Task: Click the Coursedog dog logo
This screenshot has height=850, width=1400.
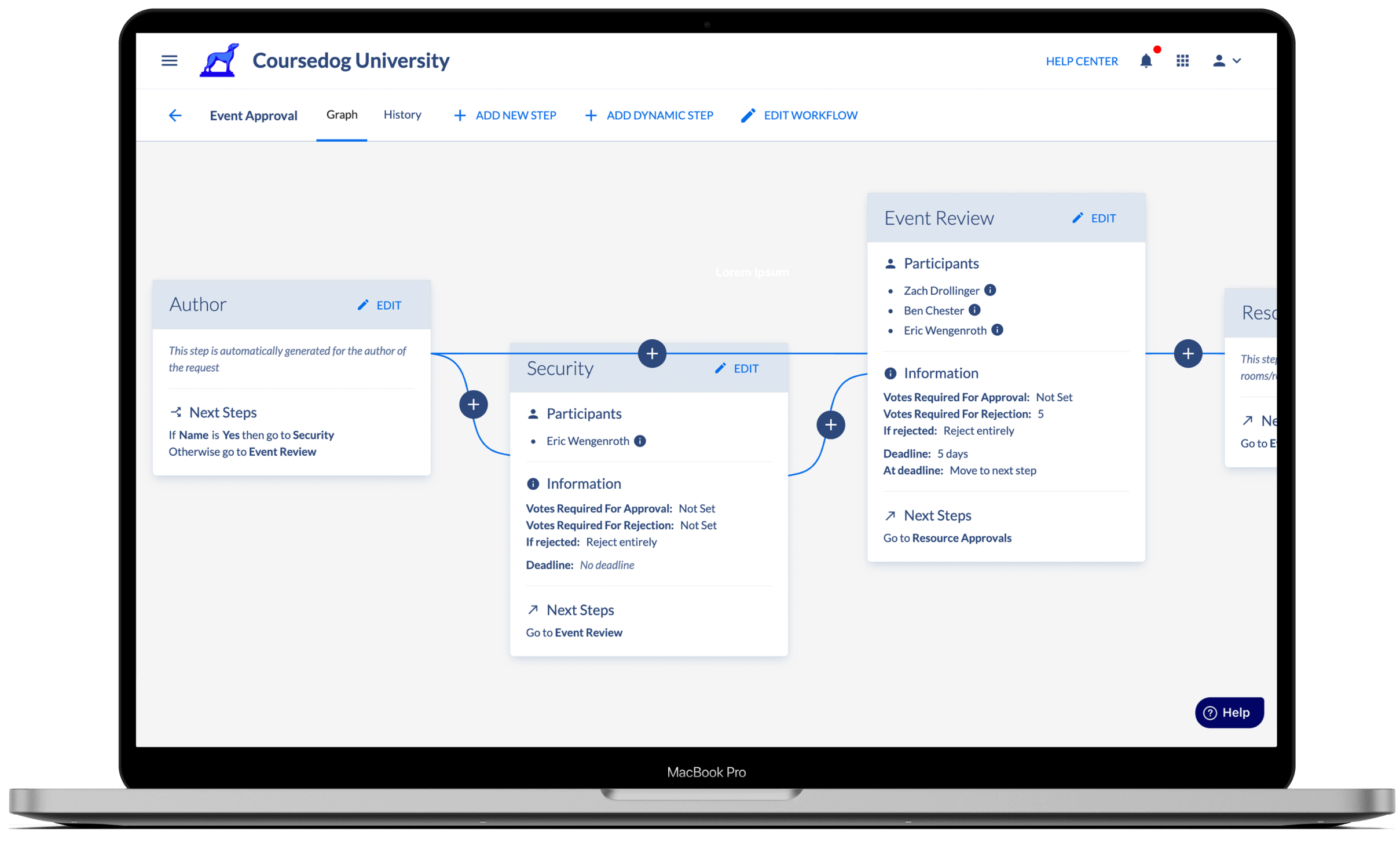Action: (x=219, y=60)
